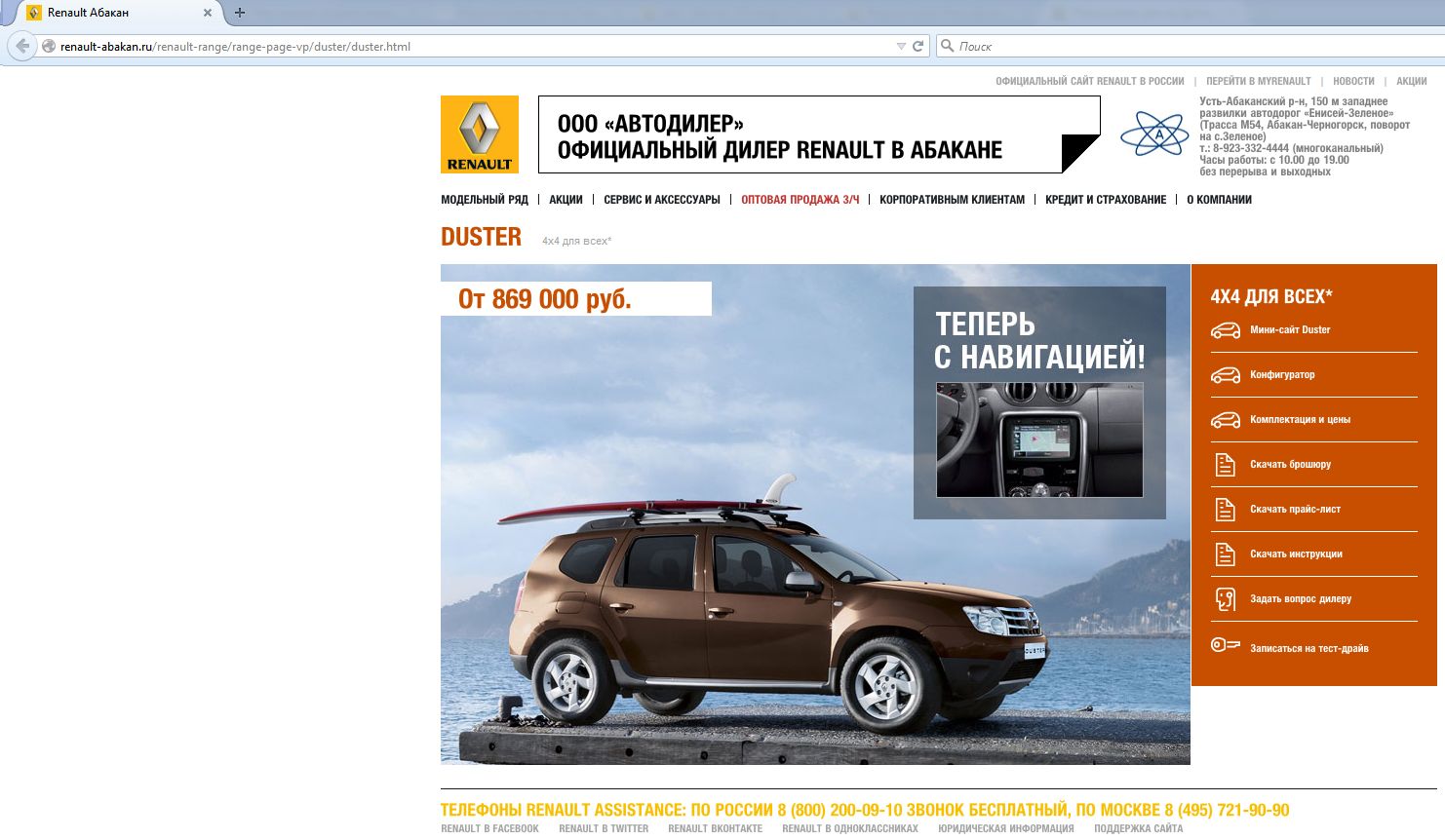Viewport: 1445px width, 840px height.
Task: Click the От 869 000 руб. price label
Action: pyautogui.click(x=545, y=299)
